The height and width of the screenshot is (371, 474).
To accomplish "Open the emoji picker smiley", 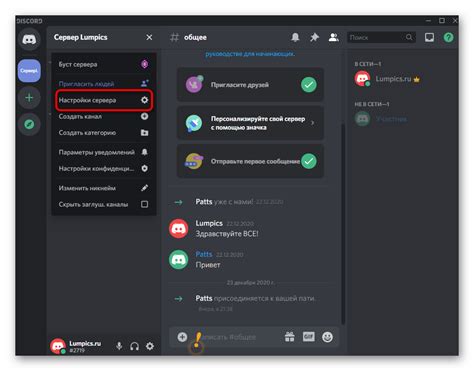I will (x=327, y=337).
